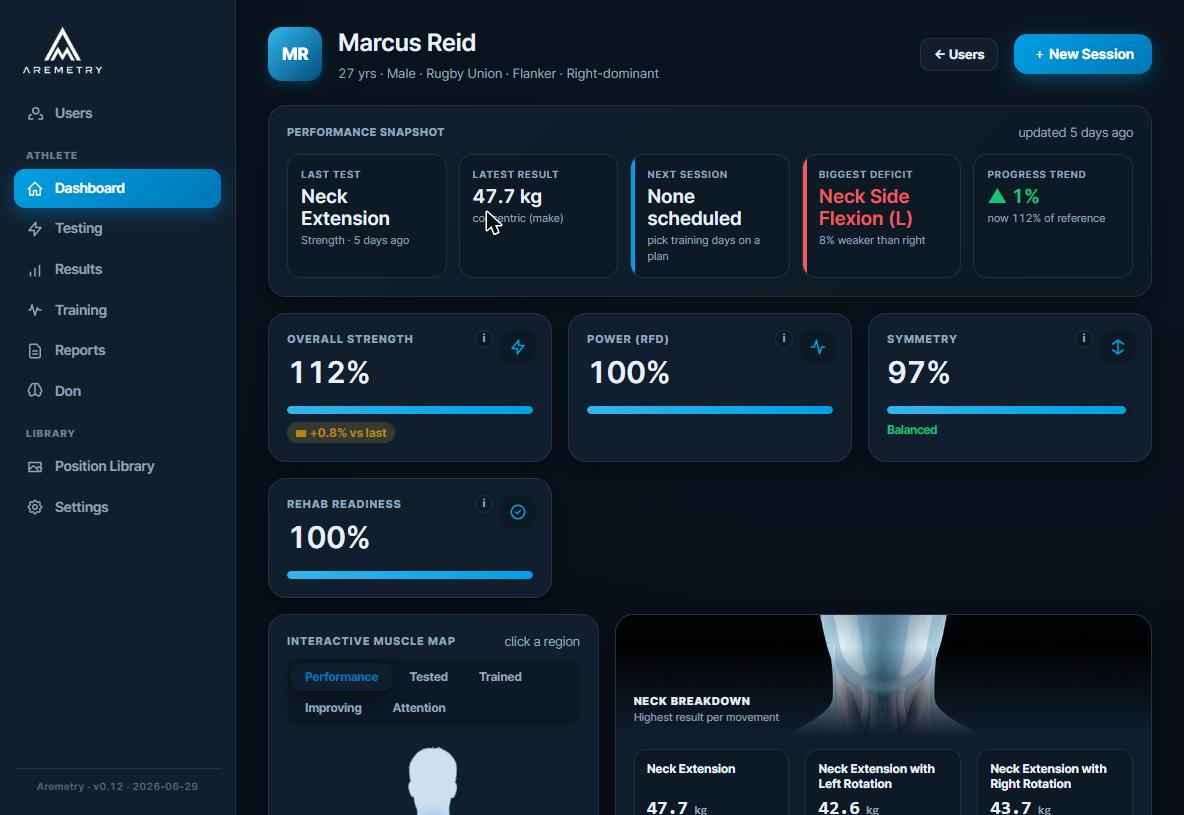The height and width of the screenshot is (815, 1194).
Task: Click the Reports document icon
Action: point(35,350)
